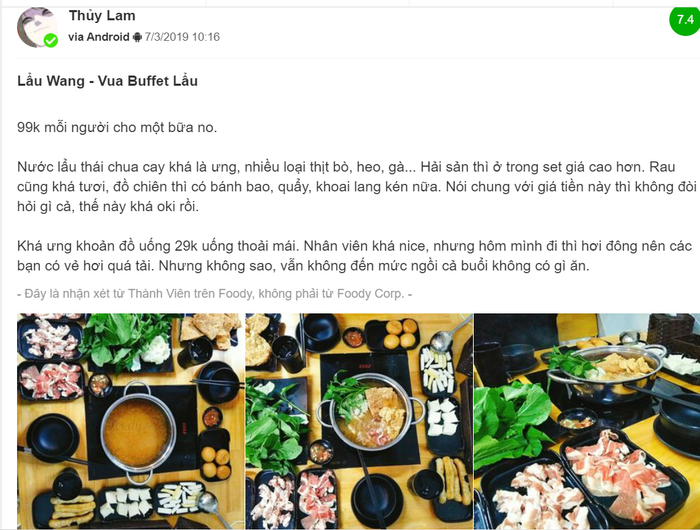Open first photo with orange broth pot

pyautogui.click(x=130, y=421)
